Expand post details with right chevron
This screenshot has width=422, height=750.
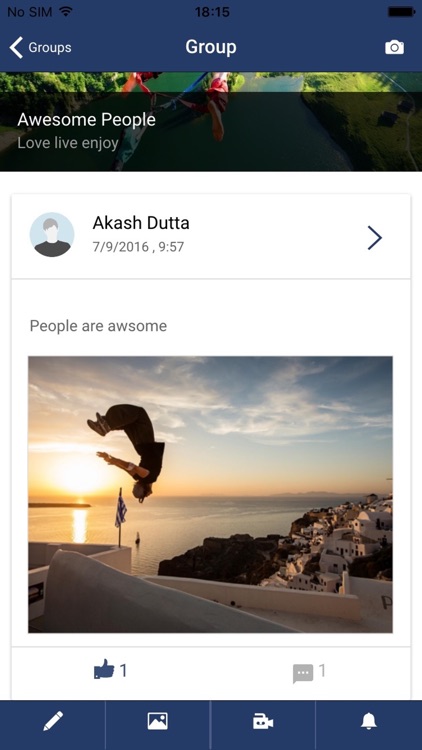pos(375,238)
